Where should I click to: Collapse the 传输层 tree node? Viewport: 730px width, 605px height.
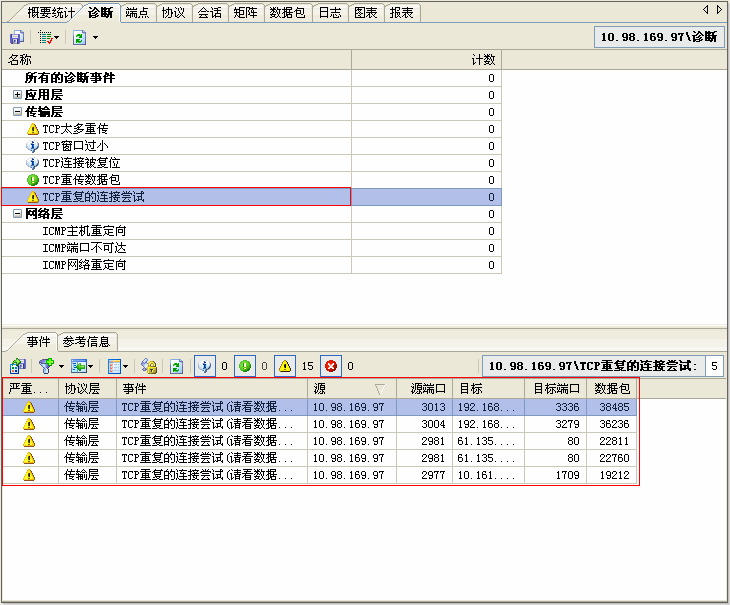click(17, 112)
